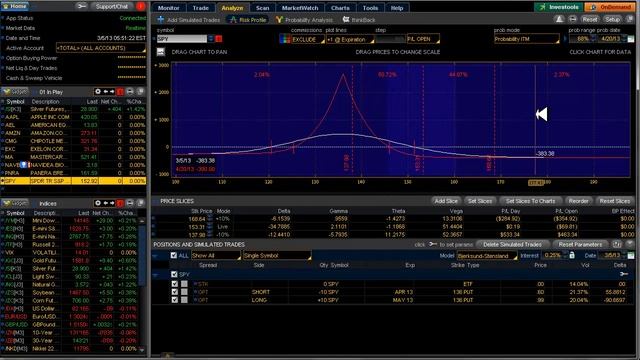640x360 pixels.
Task: Click the chart save icon left of Drag Chart To Pan
Action: pos(160,52)
